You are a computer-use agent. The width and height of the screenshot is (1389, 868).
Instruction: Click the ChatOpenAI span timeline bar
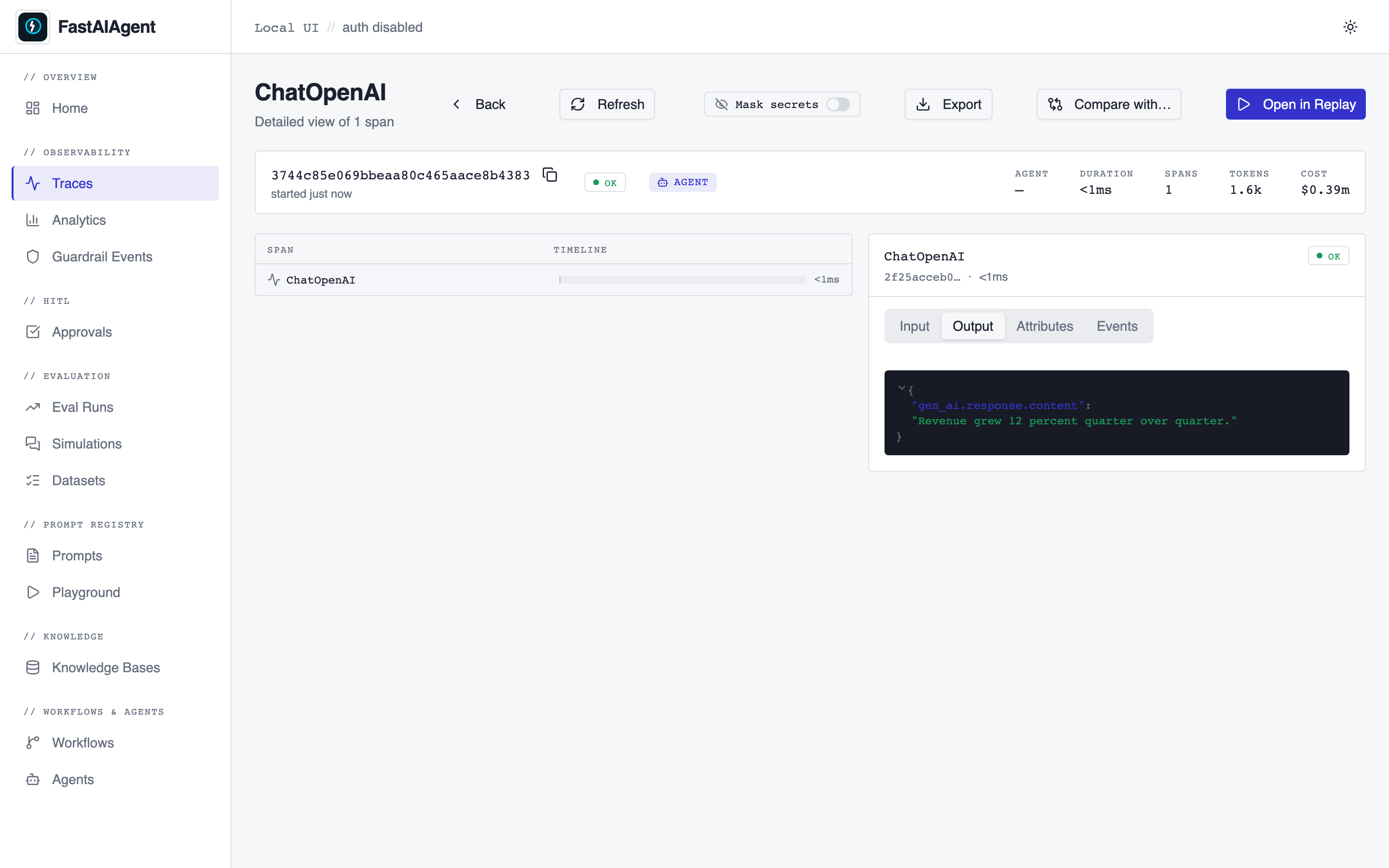click(682, 280)
